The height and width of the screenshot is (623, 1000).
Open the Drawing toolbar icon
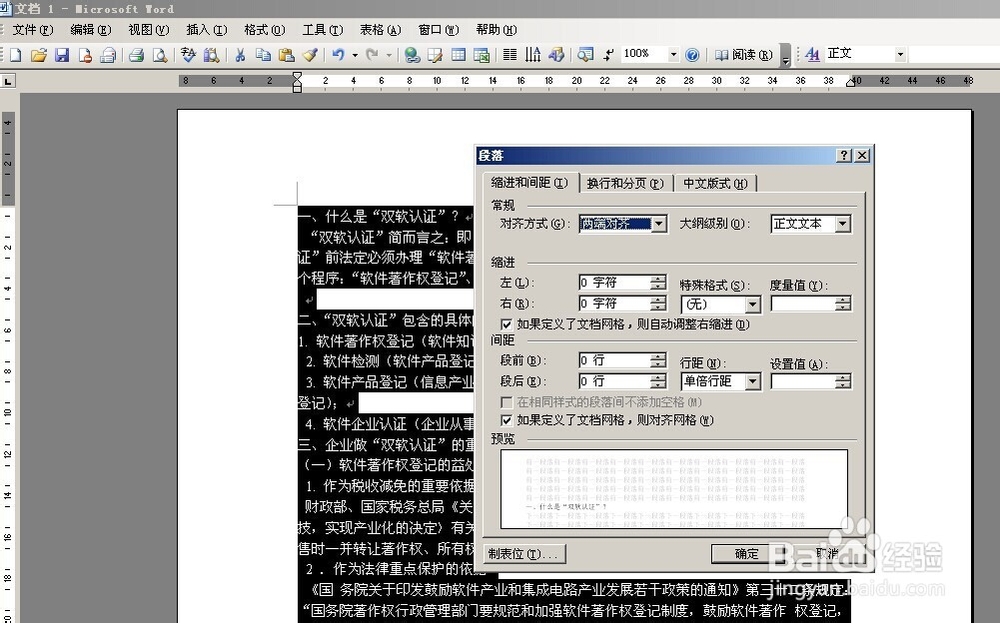pos(556,55)
